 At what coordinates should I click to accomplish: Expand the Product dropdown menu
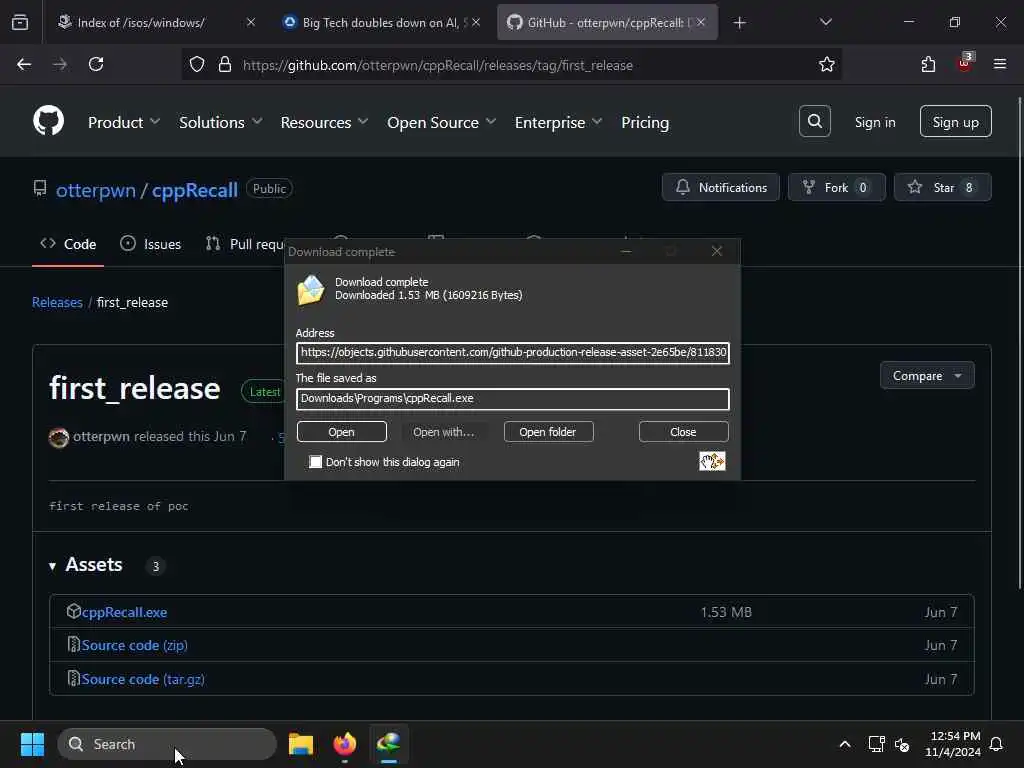click(x=123, y=122)
